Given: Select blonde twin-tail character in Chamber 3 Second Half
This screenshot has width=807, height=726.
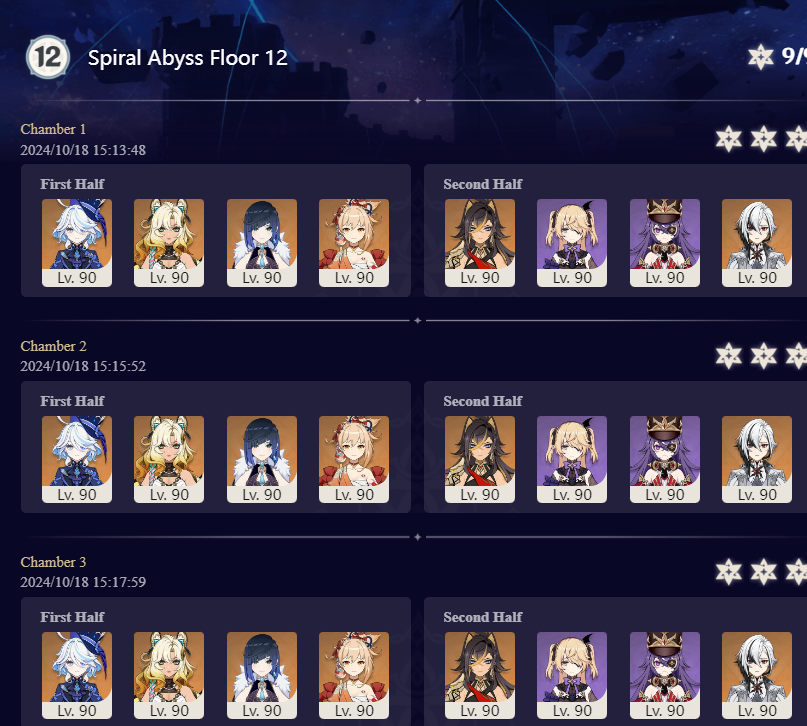Looking at the screenshot, I should 572,676.
